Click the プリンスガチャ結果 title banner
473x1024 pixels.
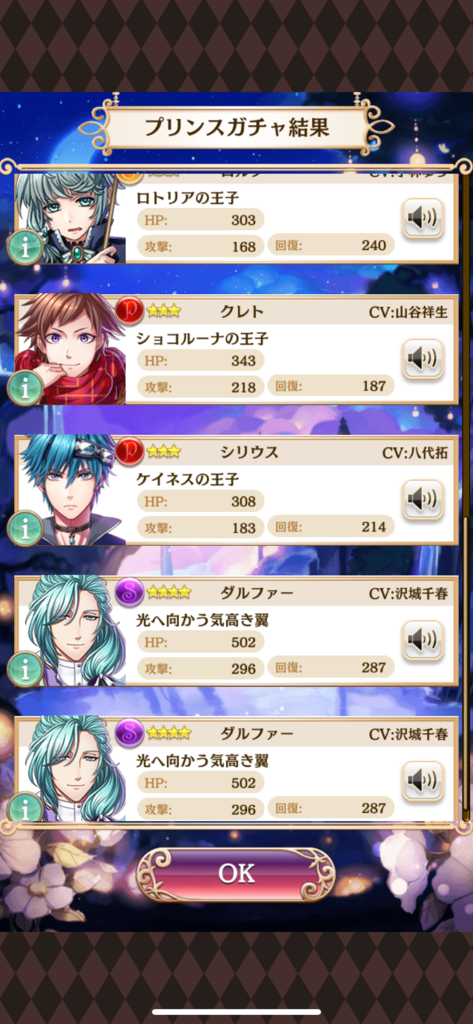click(x=236, y=127)
